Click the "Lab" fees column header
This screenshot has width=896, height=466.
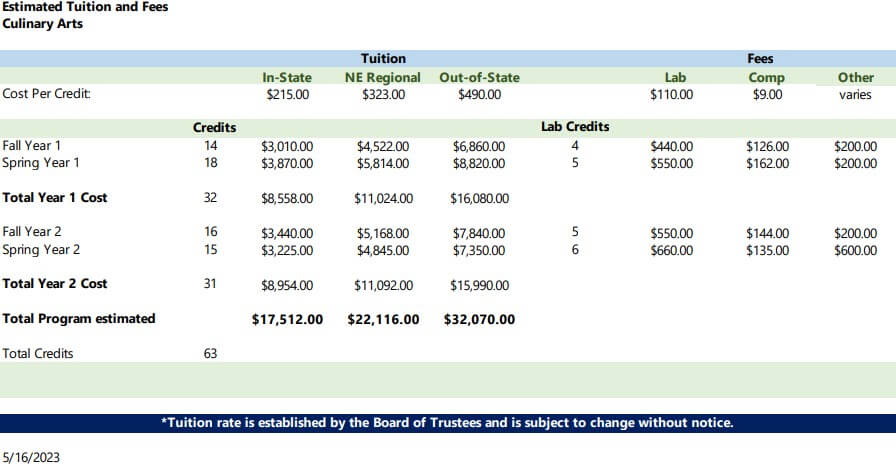pos(675,77)
